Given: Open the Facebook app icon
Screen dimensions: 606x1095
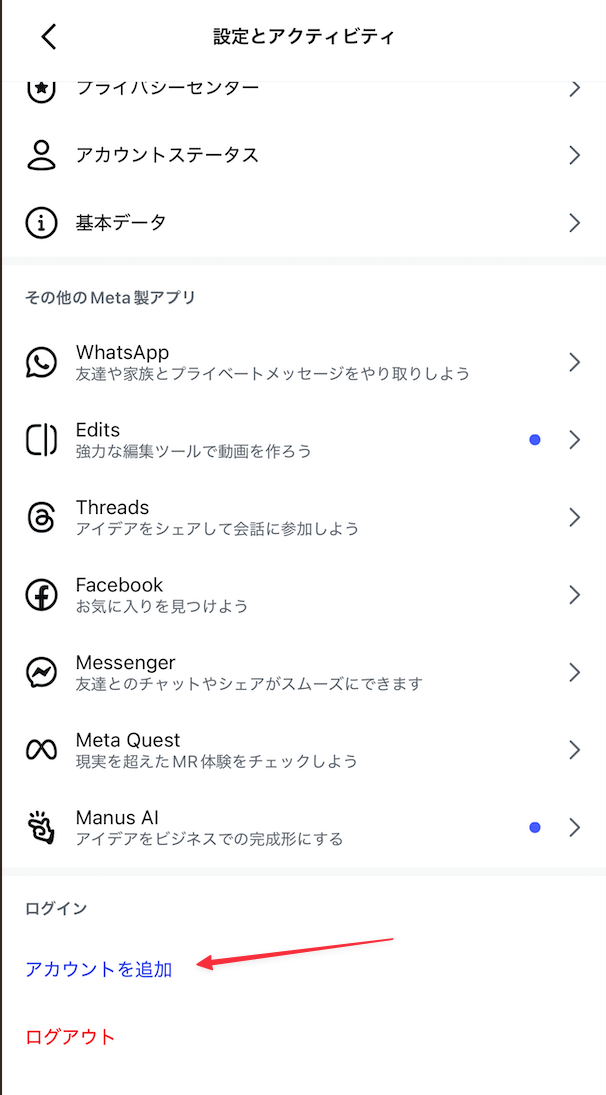Looking at the screenshot, I should tap(41, 595).
